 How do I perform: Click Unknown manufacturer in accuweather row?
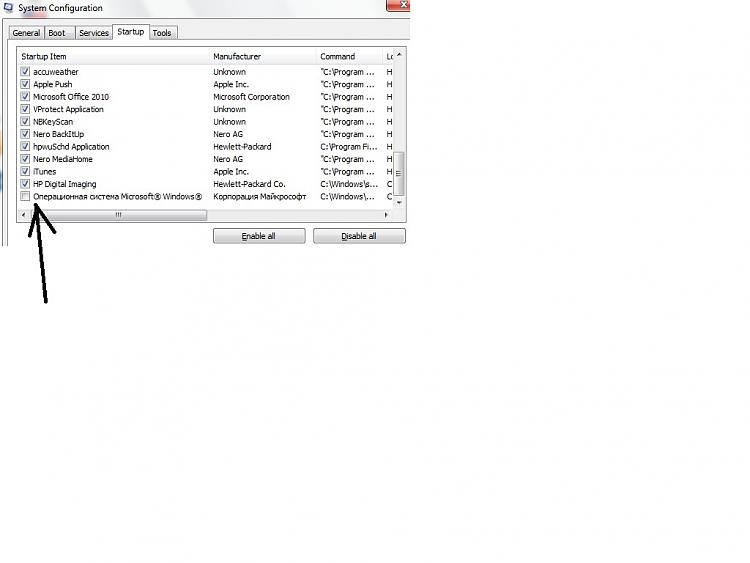click(x=230, y=72)
